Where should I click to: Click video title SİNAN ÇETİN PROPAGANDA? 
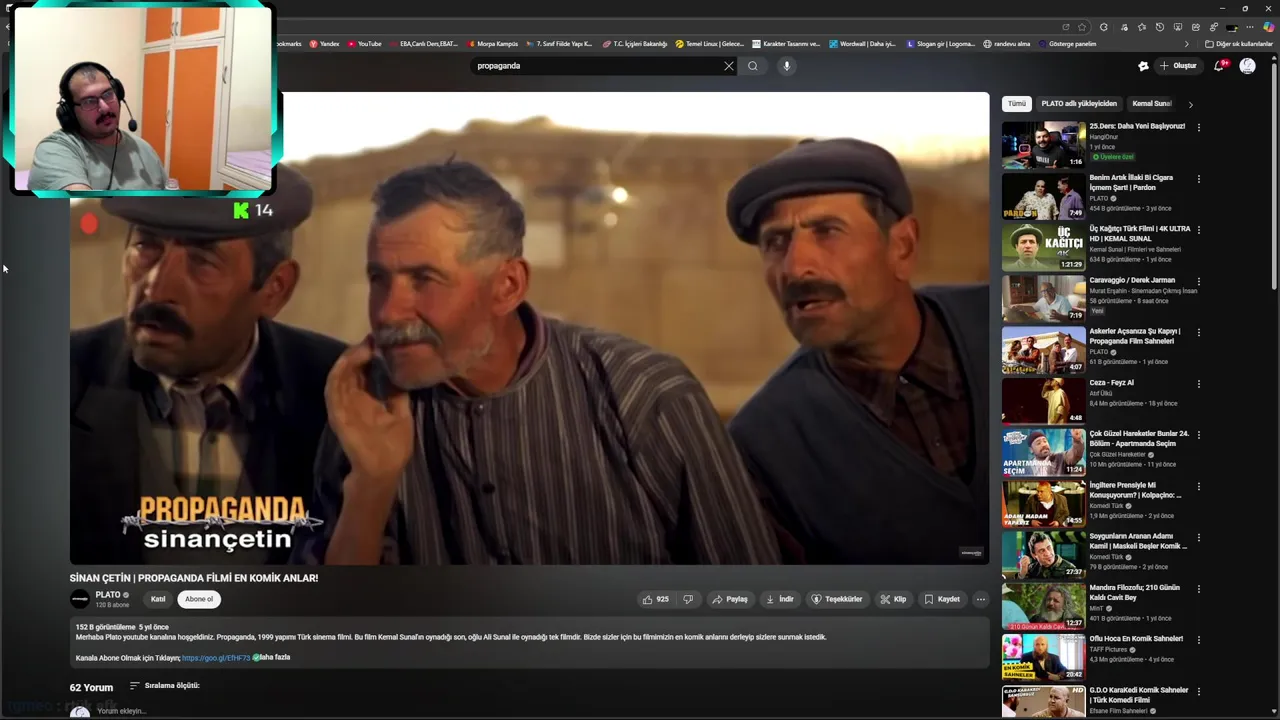click(x=194, y=578)
